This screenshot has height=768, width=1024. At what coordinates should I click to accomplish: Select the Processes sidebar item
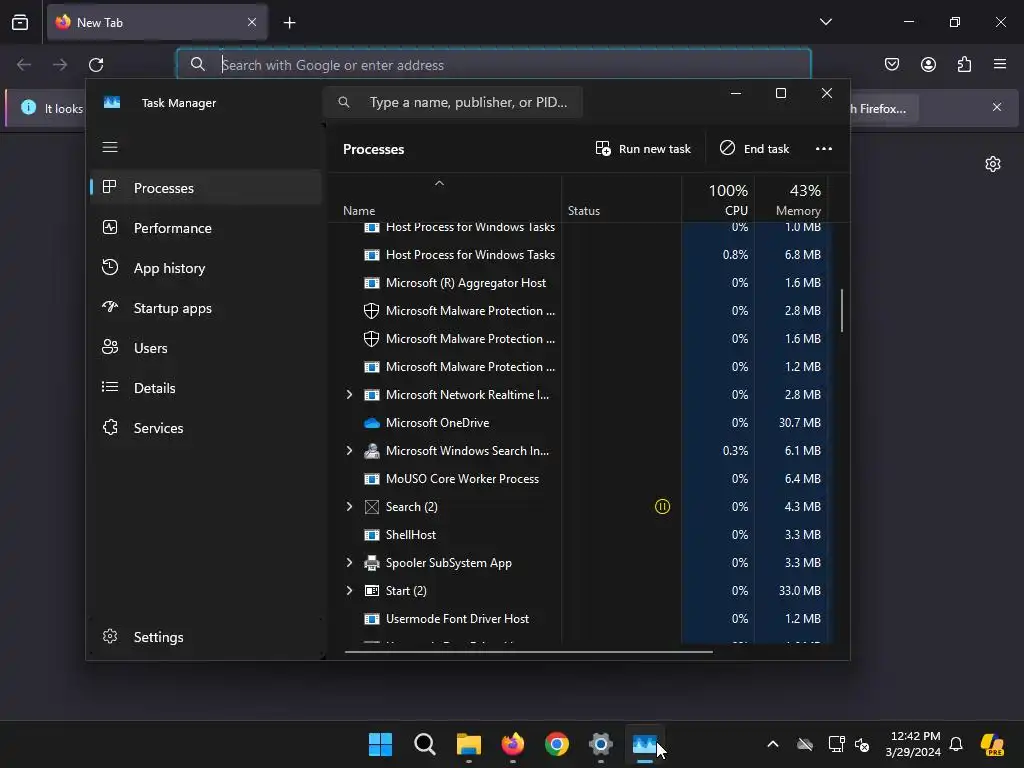click(206, 188)
